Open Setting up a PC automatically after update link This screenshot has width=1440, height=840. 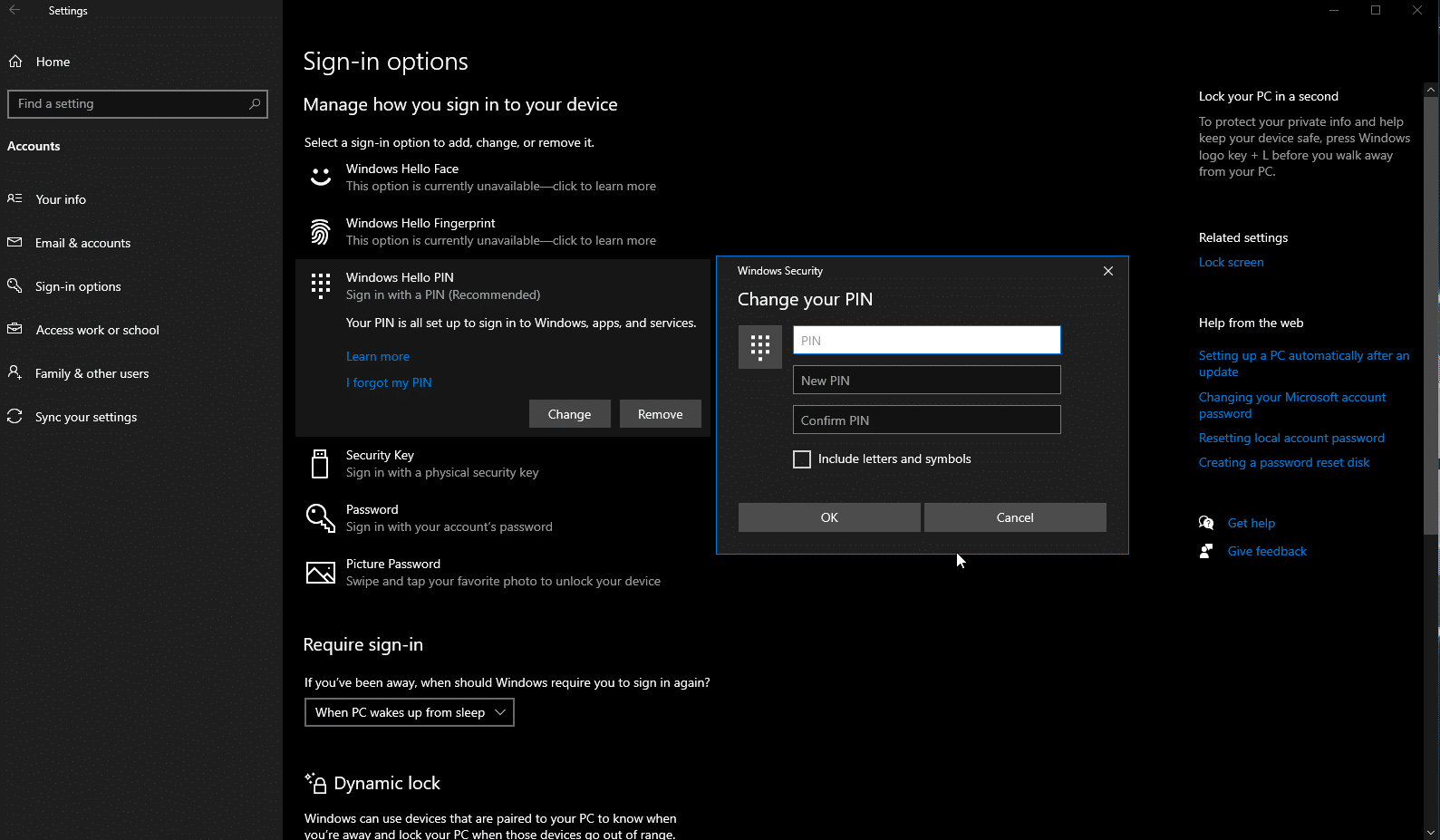pos(1304,363)
